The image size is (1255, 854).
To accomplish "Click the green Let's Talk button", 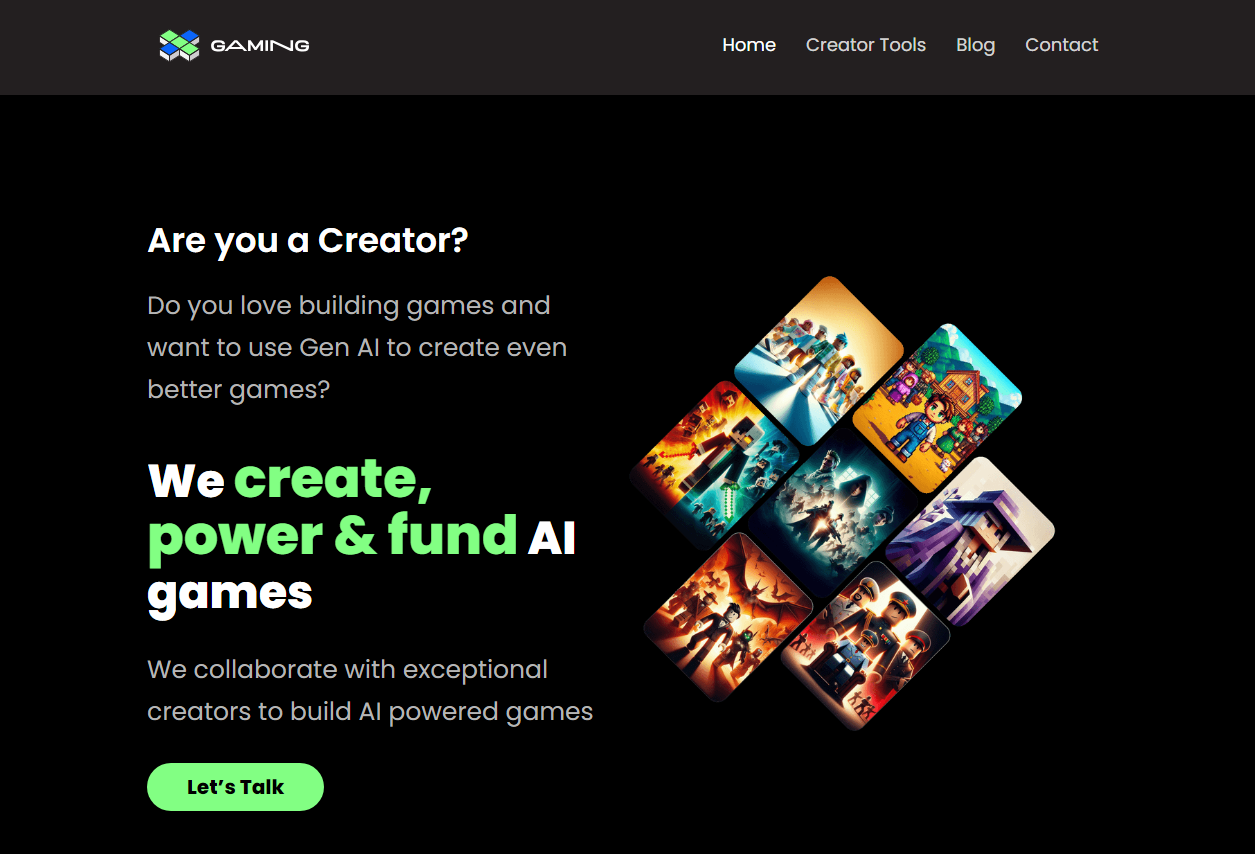I will (235, 787).
